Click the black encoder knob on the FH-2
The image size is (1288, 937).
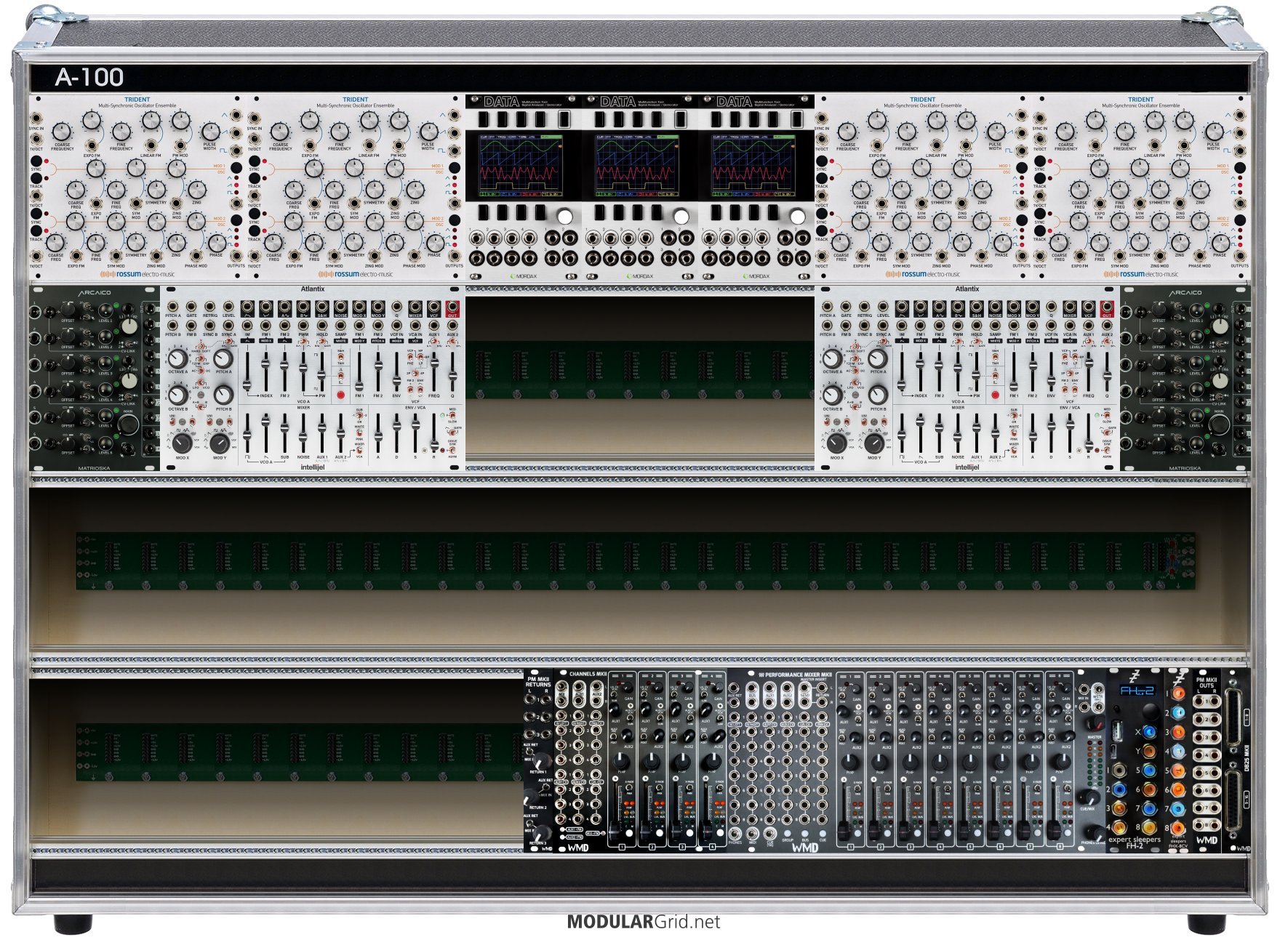click(x=1150, y=710)
